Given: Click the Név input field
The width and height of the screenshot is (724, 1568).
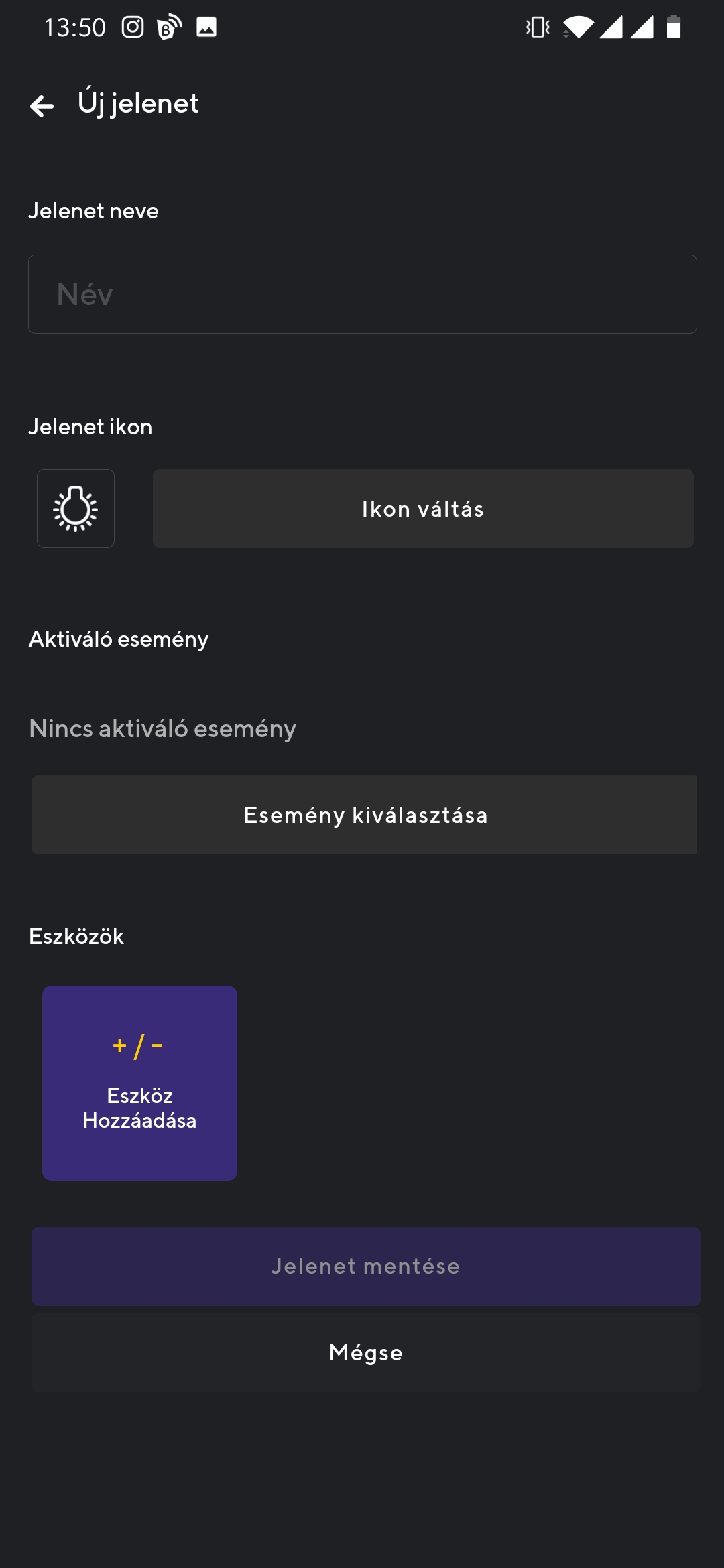Looking at the screenshot, I should pyautogui.click(x=362, y=293).
